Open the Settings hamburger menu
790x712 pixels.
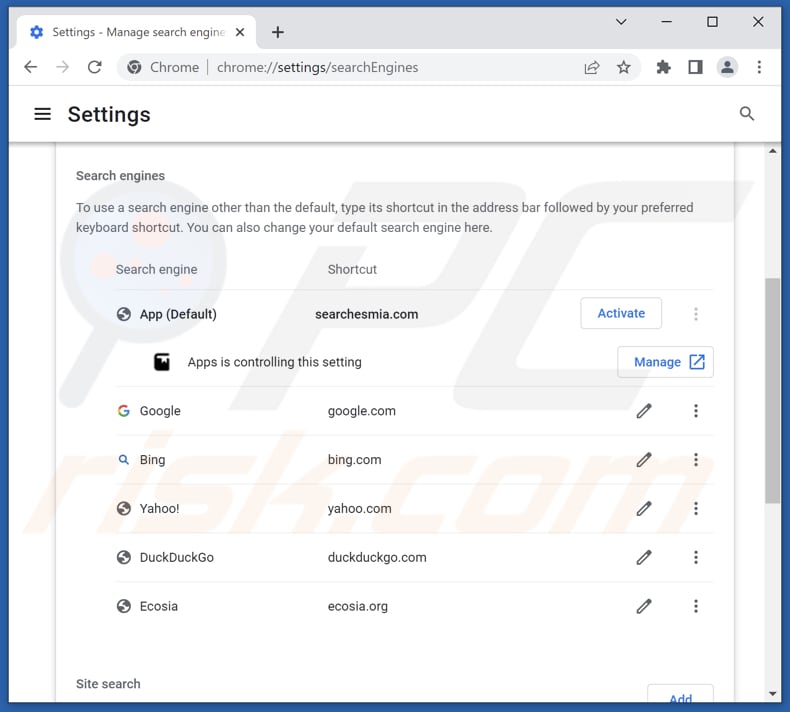tap(42, 114)
